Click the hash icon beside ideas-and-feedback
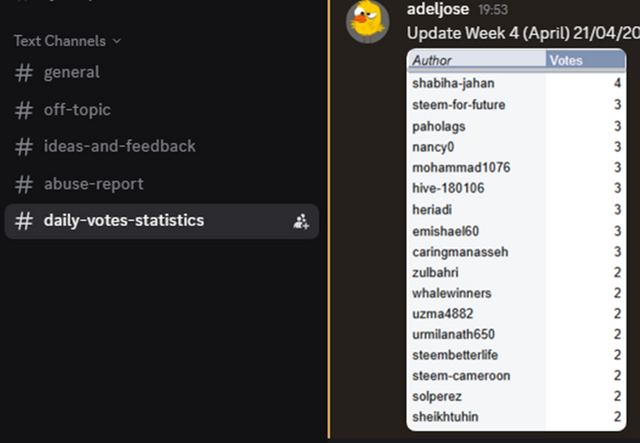The width and height of the screenshot is (640, 443). 24,147
